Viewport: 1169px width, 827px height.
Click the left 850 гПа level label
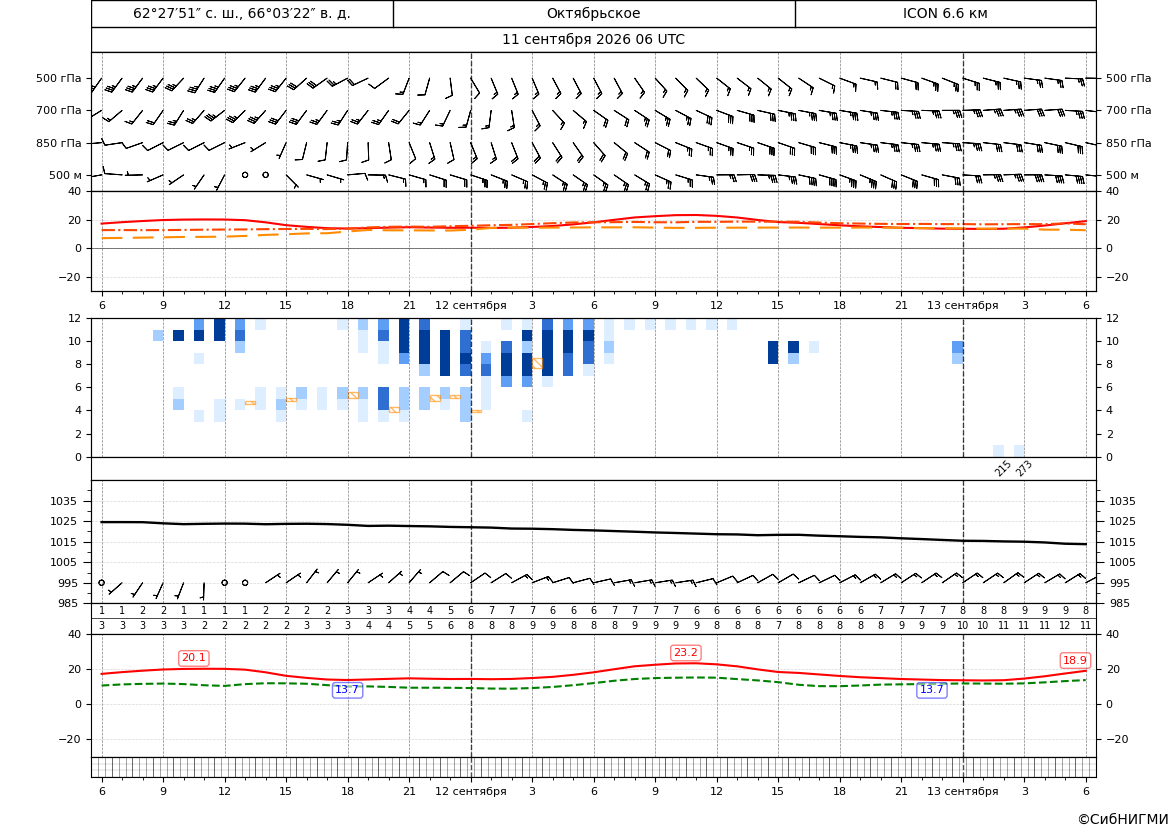coord(59,143)
